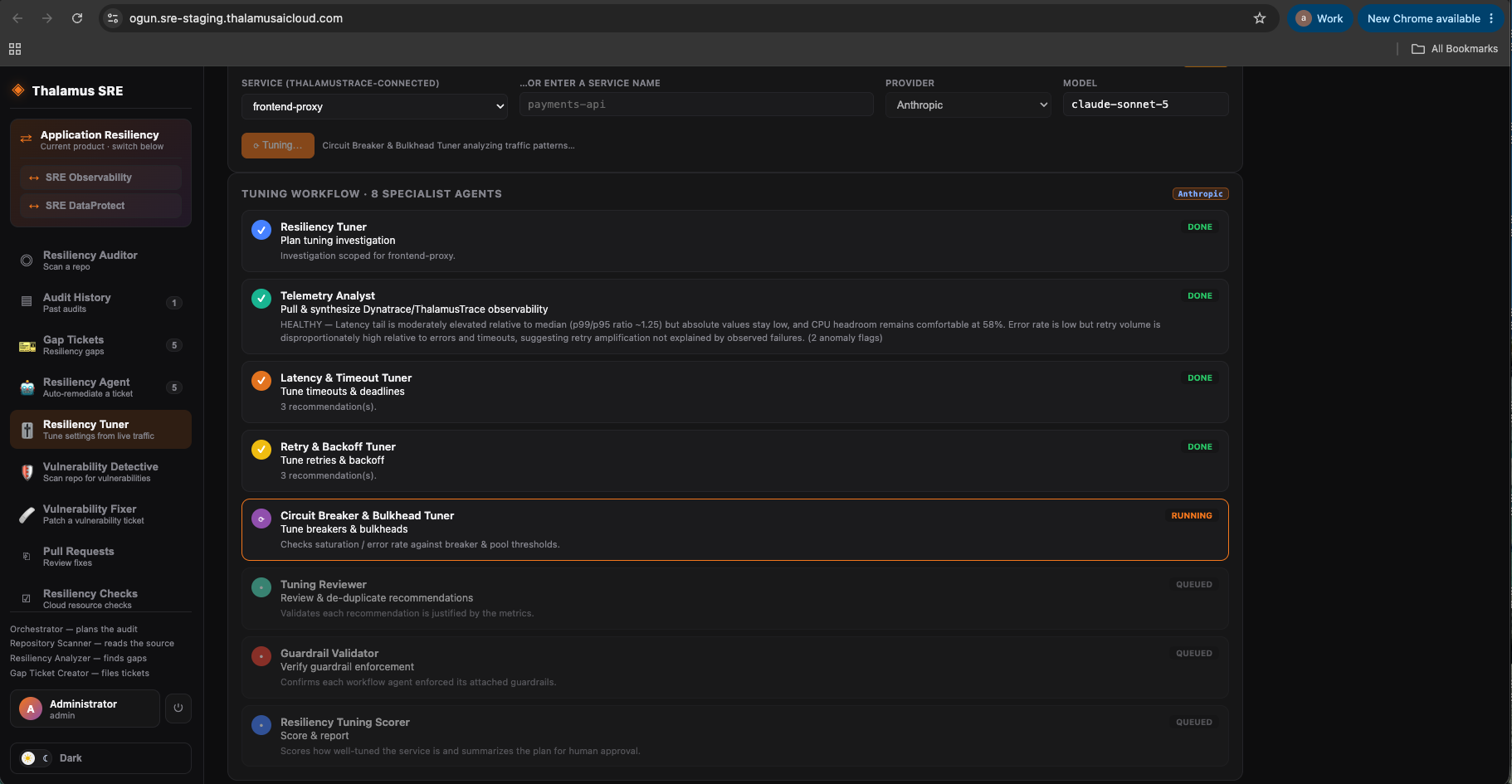This screenshot has height=784, width=1512.
Task: Click the Vulnerability Fixer wrench icon
Action: pos(27,514)
